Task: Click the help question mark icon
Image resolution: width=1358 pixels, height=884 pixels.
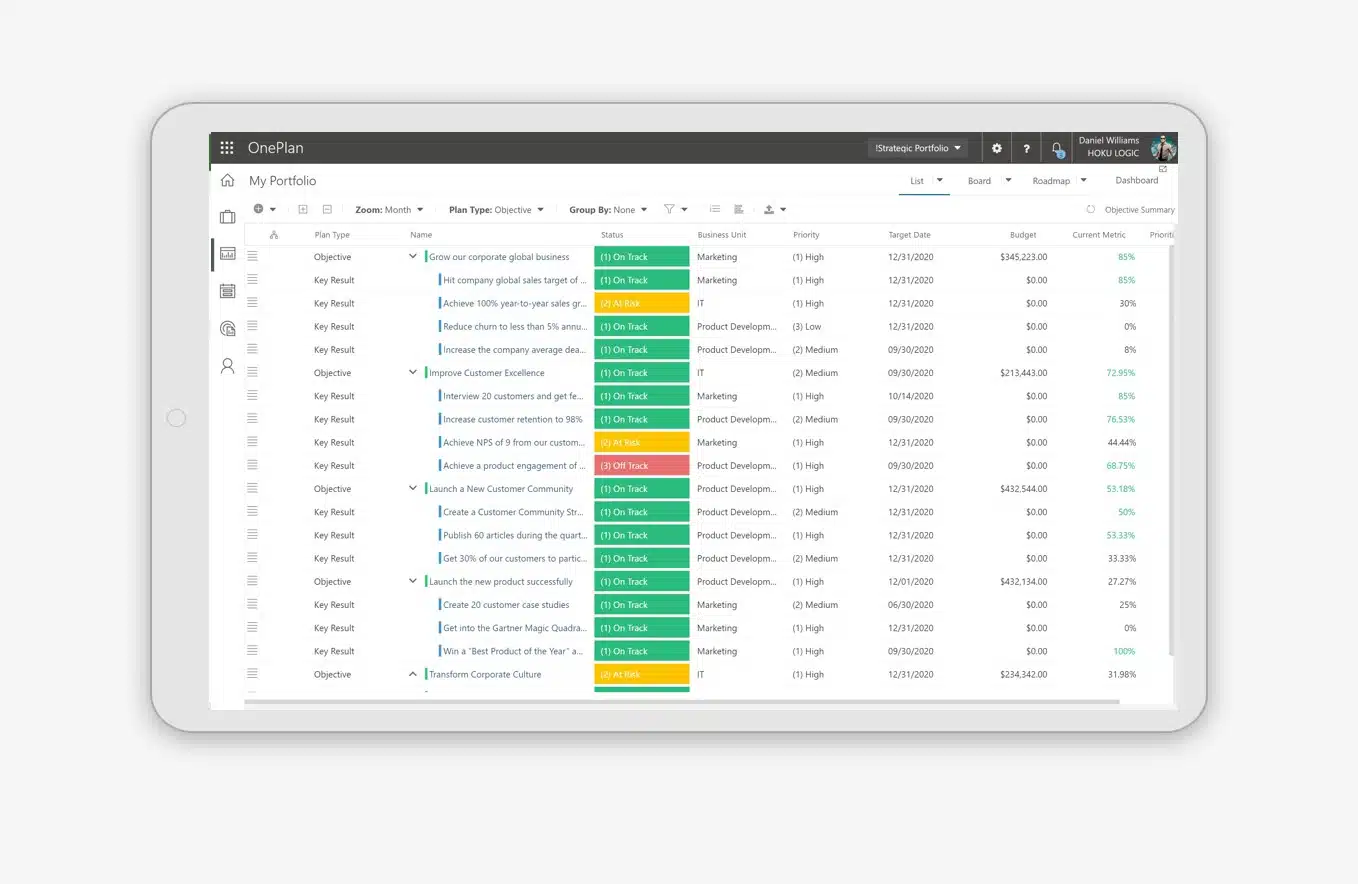Action: coord(1026,148)
